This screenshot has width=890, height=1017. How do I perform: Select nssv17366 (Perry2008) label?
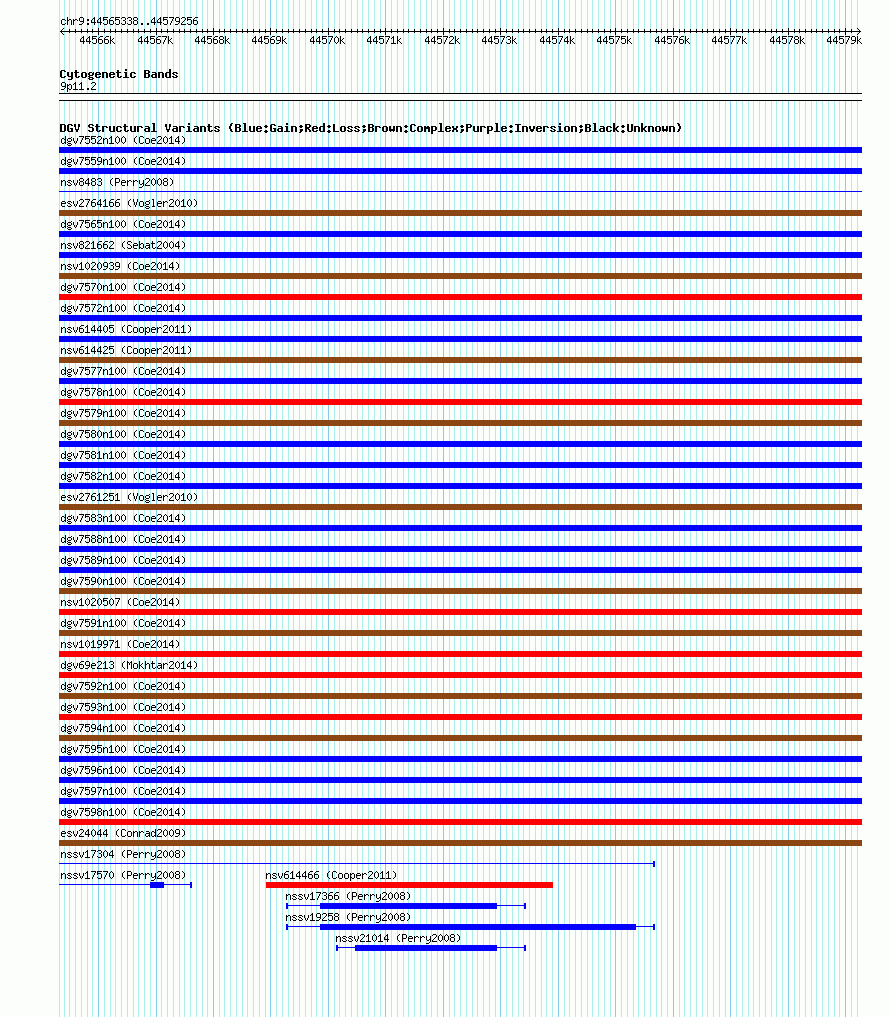(x=348, y=896)
